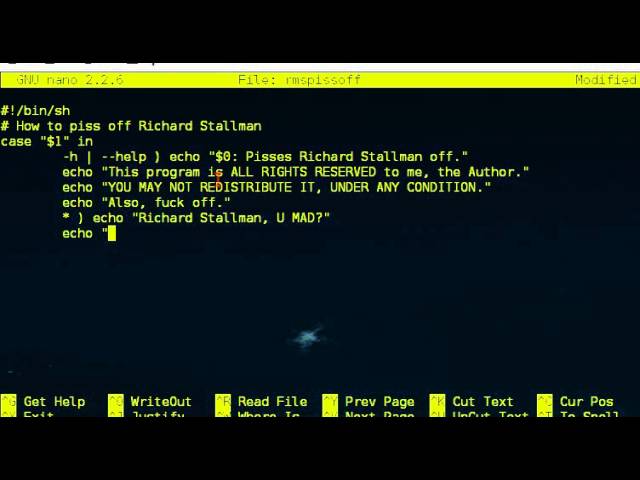Viewport: 640px width, 480px height.
Task: Click the 'case "$1" in' line
Action: click(47, 141)
